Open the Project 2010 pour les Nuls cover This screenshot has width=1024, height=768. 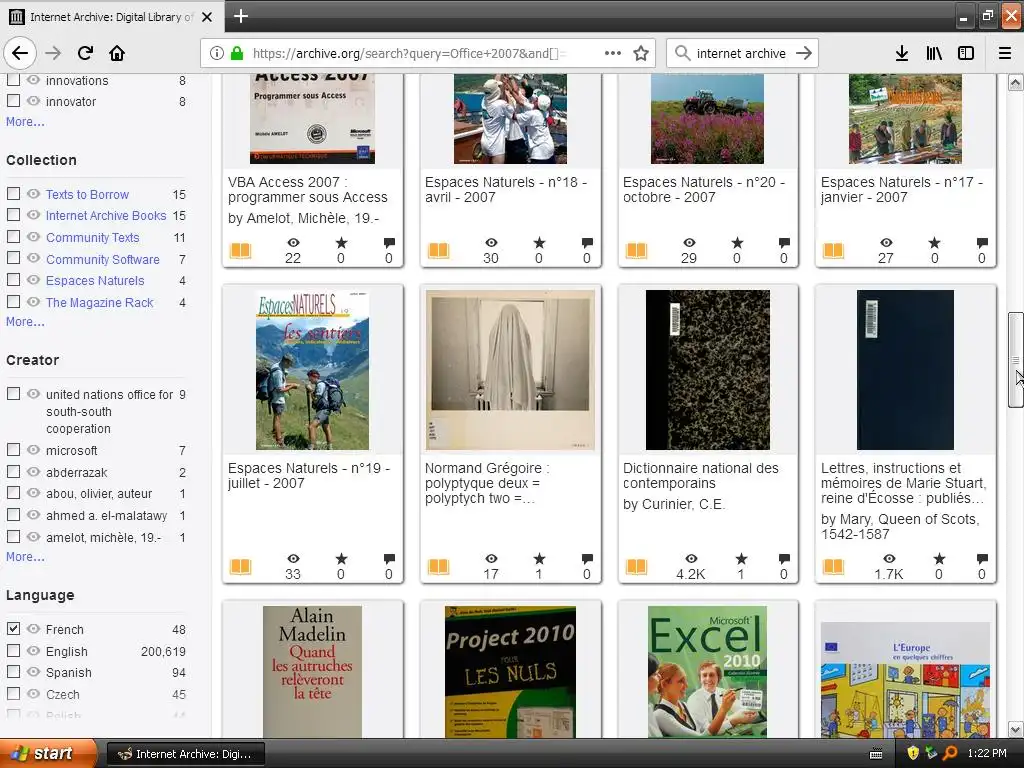coord(510,672)
